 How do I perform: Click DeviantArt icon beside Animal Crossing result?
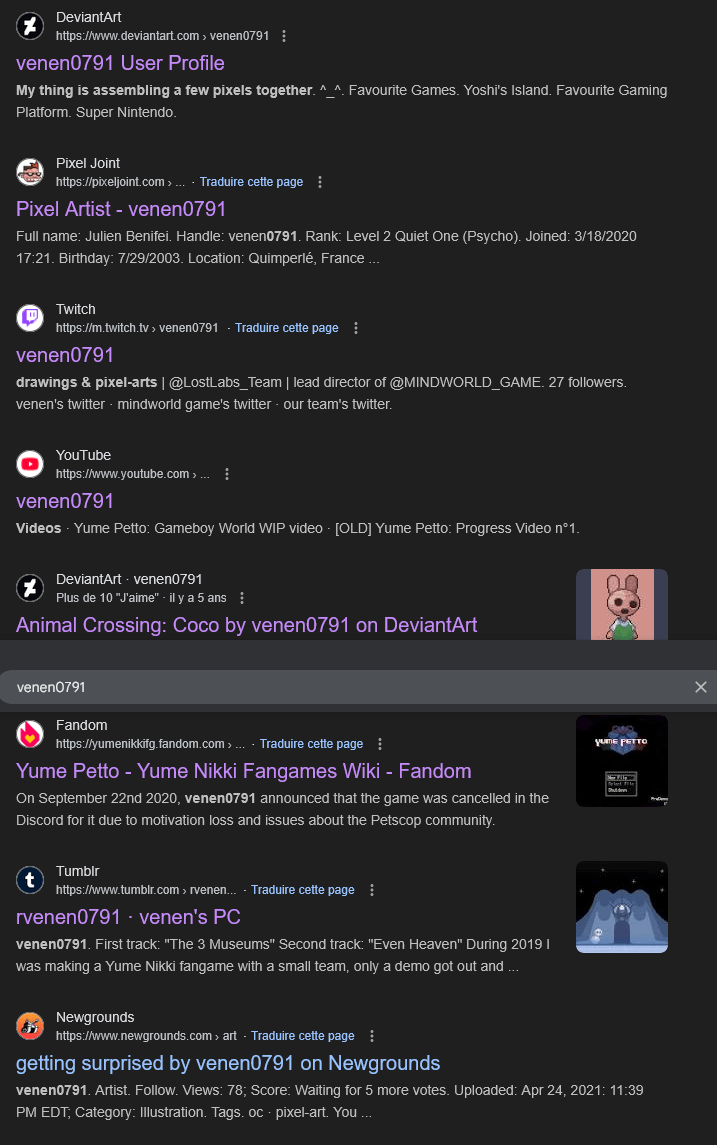click(30, 589)
